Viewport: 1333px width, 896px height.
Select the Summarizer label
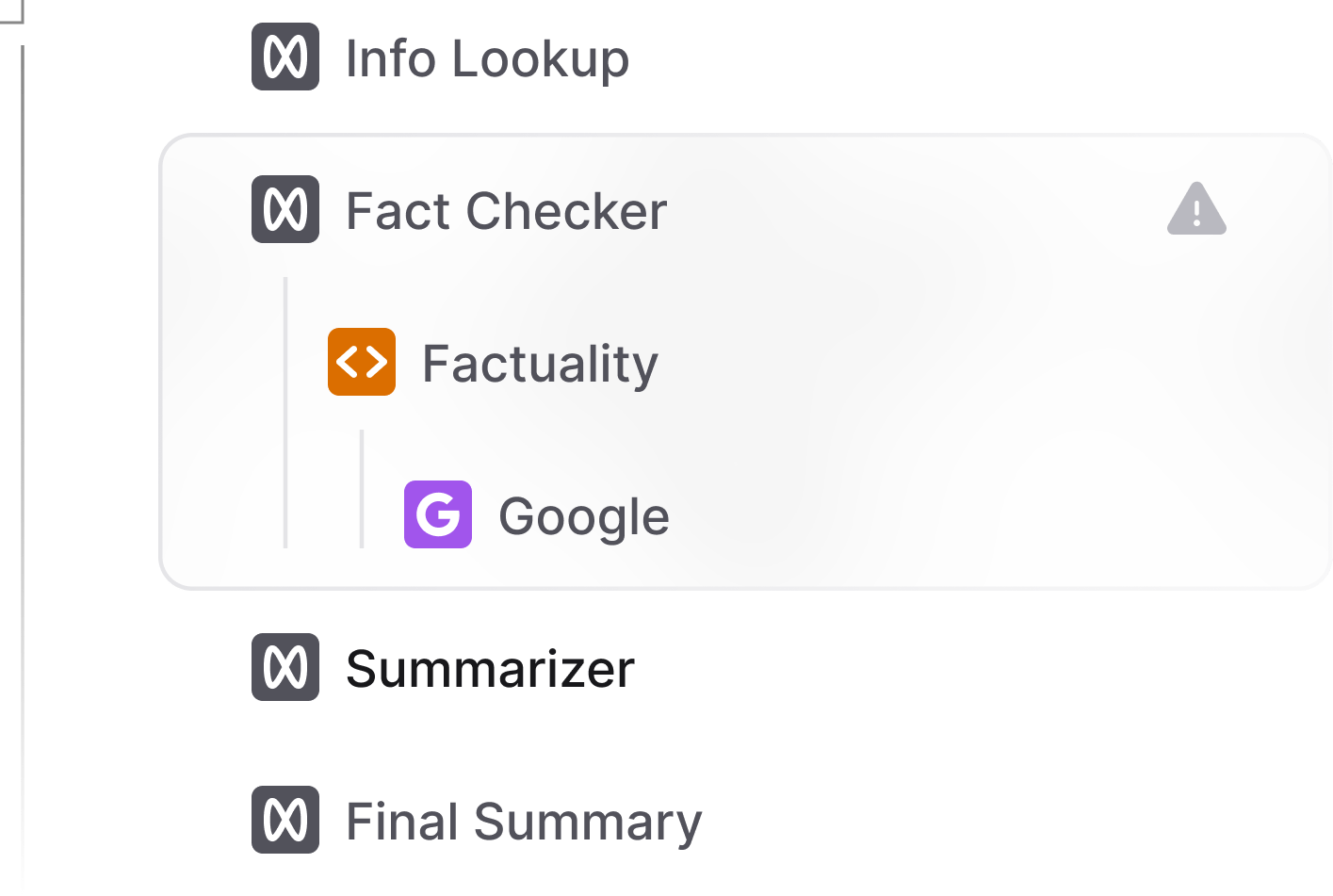tap(490, 669)
